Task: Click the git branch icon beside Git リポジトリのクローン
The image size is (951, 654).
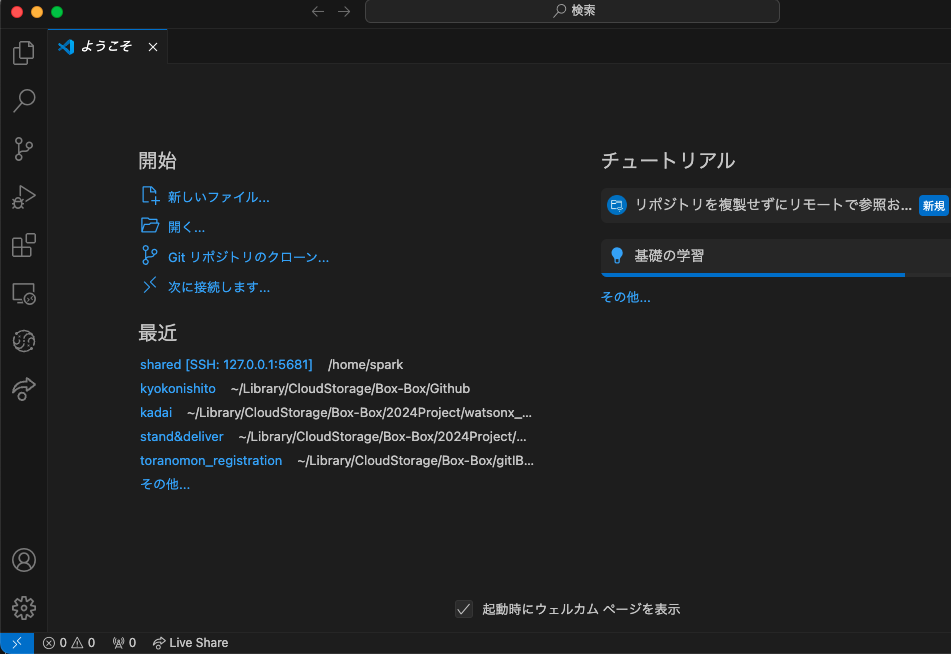Action: click(149, 255)
